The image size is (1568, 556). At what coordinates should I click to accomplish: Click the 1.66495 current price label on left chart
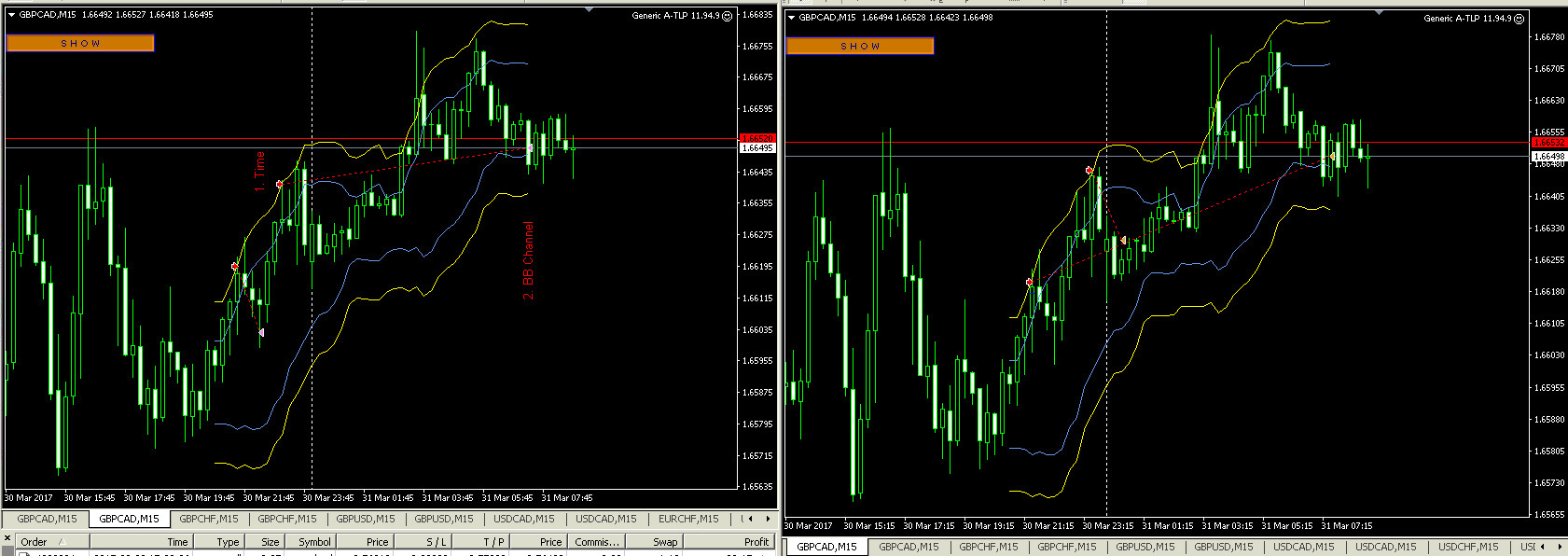(756, 147)
